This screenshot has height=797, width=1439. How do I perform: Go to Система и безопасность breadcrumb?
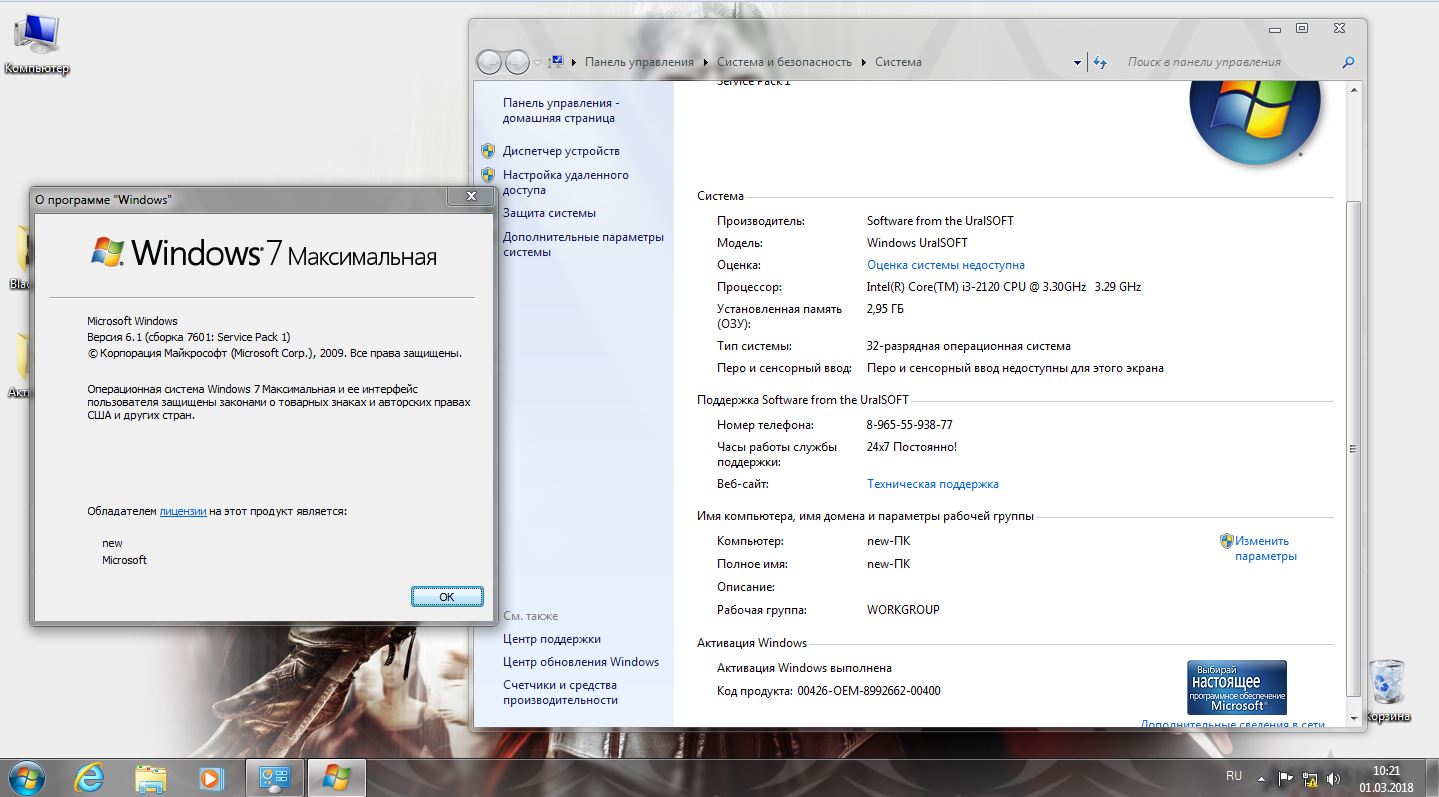(784, 62)
